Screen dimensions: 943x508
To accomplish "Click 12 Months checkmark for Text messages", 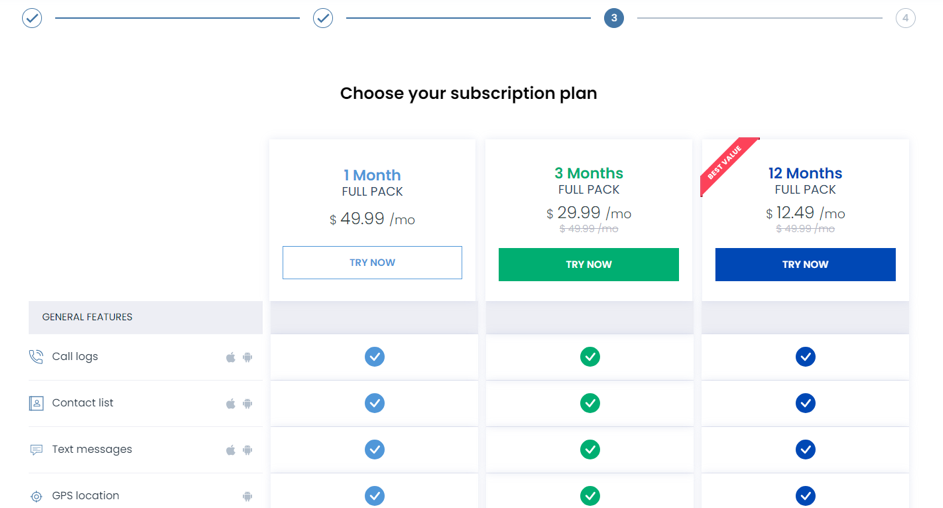I will [805, 450].
